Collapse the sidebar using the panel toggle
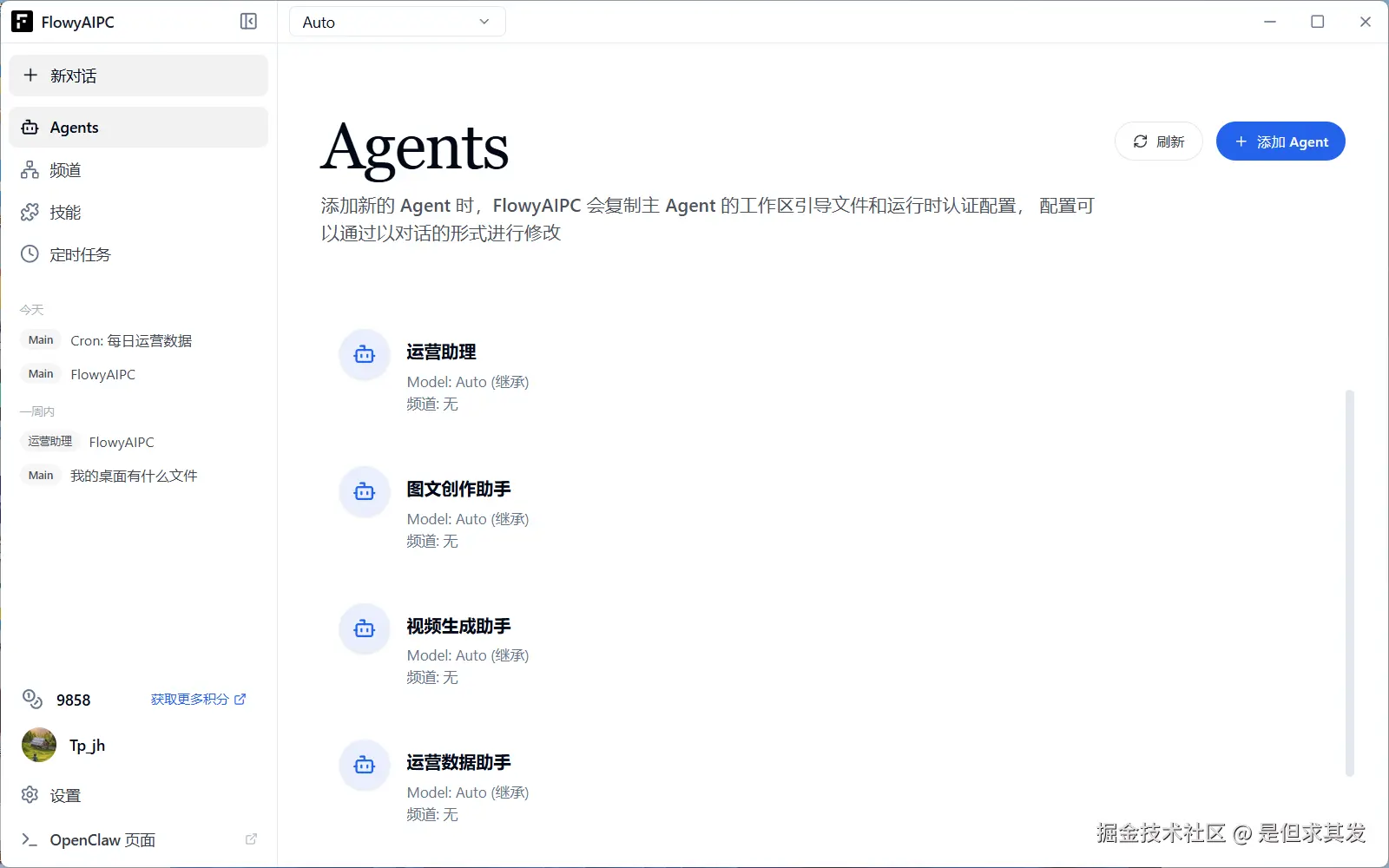The width and height of the screenshot is (1389, 868). (248, 21)
